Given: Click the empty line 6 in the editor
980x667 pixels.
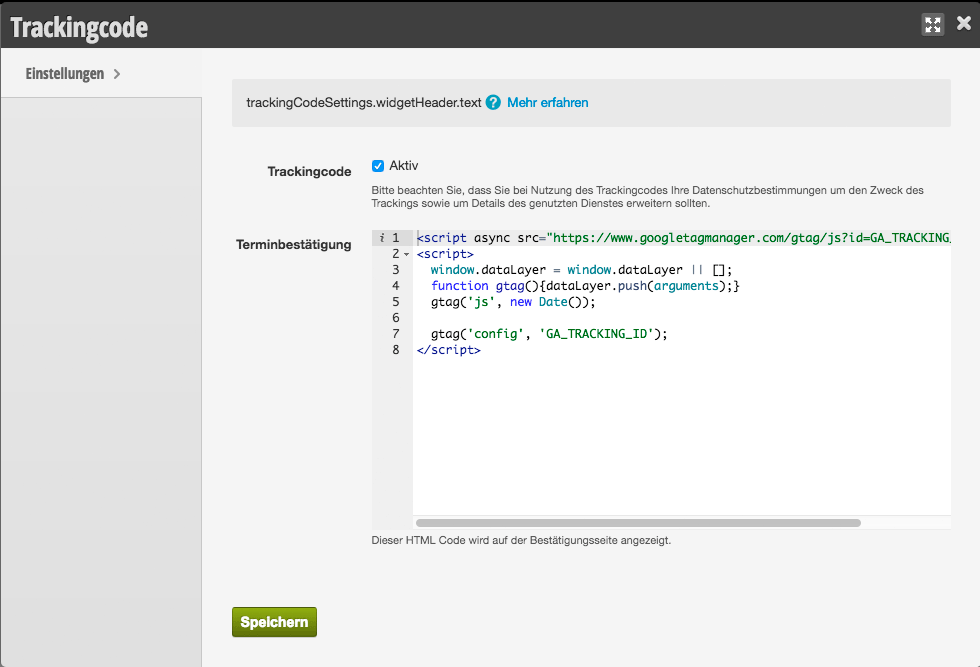Looking at the screenshot, I should point(600,318).
